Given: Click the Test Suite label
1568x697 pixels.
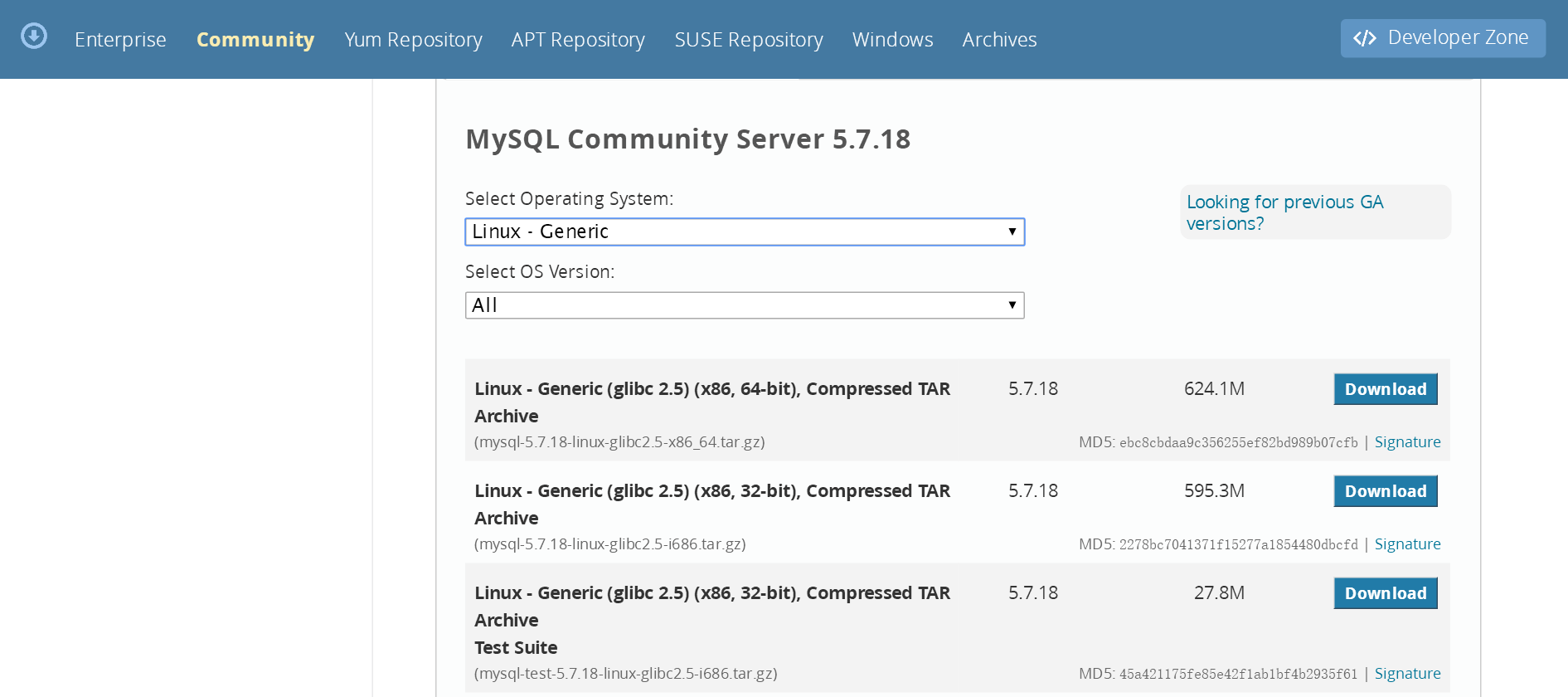Looking at the screenshot, I should point(516,648).
